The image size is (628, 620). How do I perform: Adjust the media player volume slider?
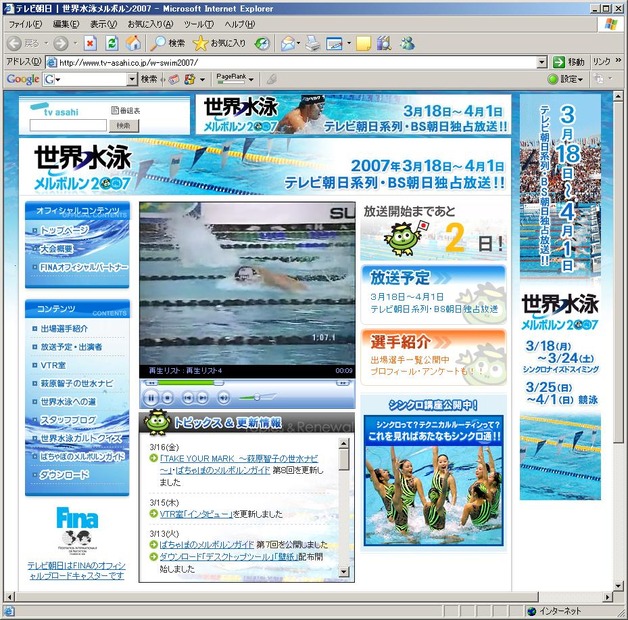[257, 397]
